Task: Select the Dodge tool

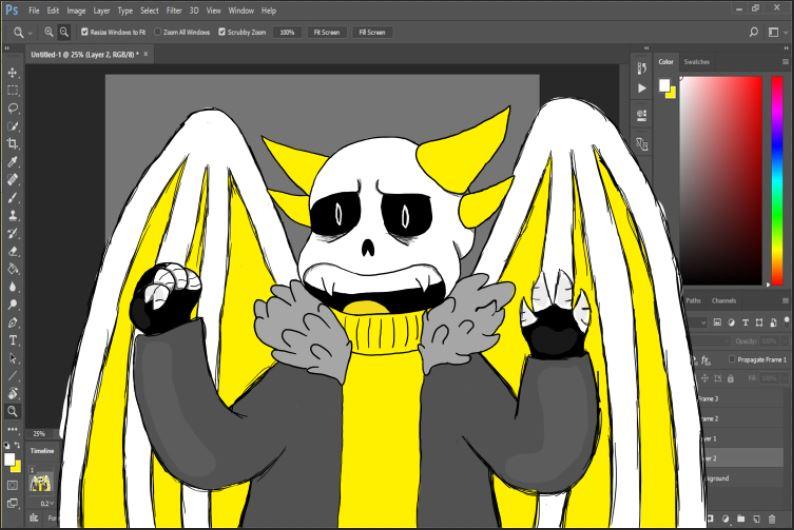Action: click(13, 304)
